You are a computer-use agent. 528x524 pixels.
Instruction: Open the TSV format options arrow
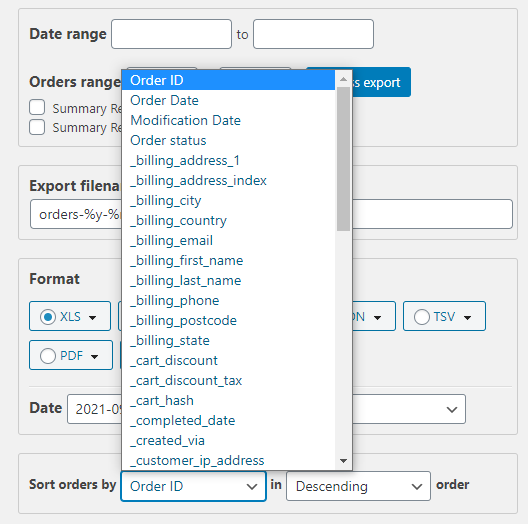point(467,317)
